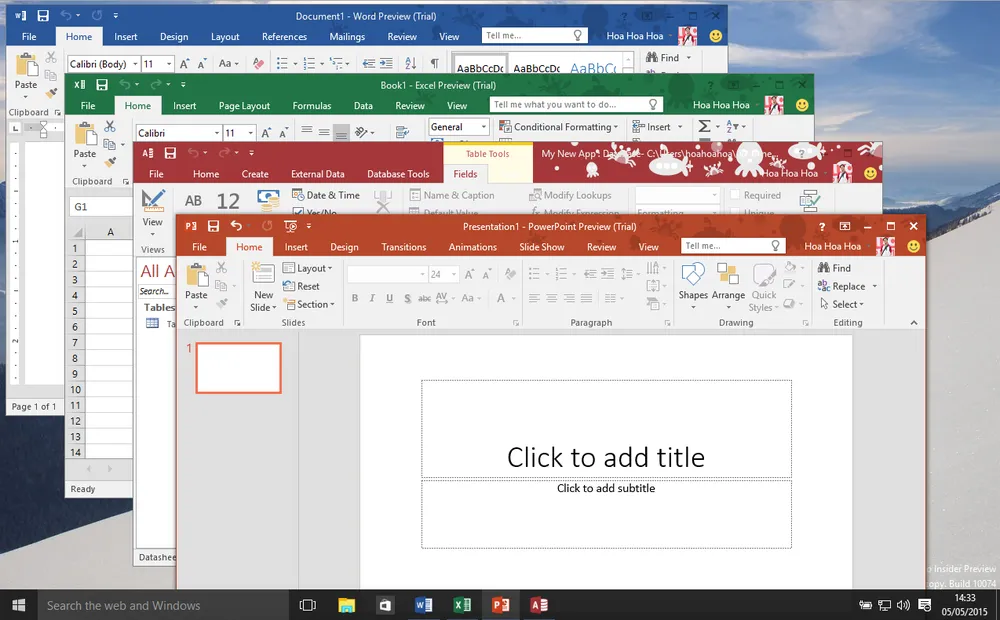The width and height of the screenshot is (1000, 620).
Task: Click the Reset button in PowerPoint's Slides group
Action: point(302,286)
